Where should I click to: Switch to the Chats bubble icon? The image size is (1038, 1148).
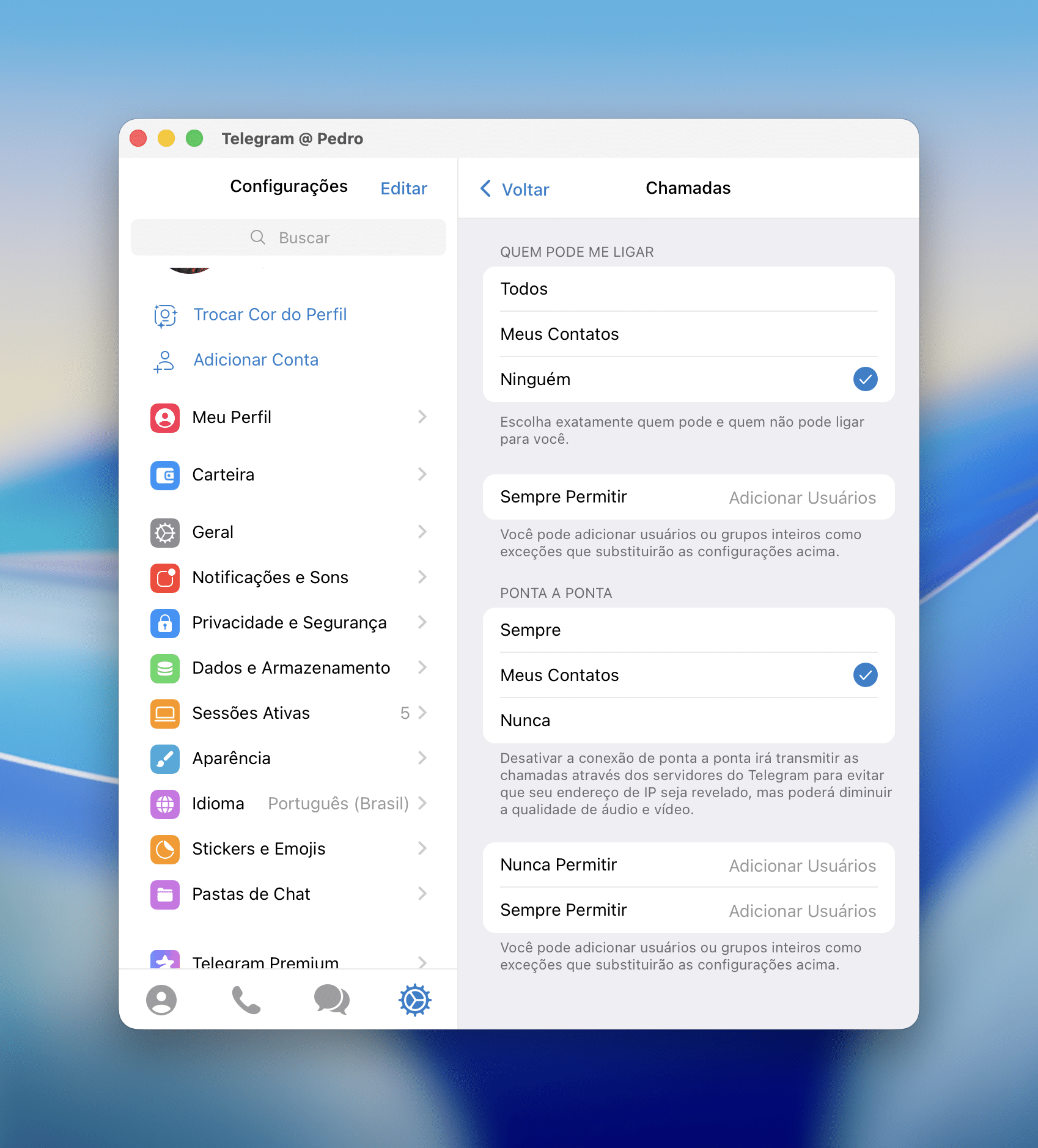(x=331, y=1000)
